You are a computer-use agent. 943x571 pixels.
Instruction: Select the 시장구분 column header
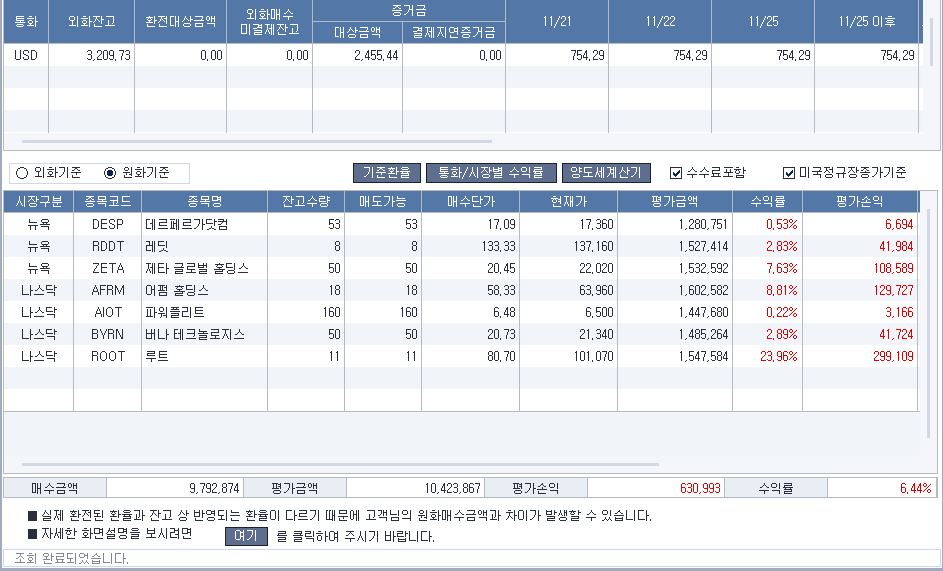point(38,202)
